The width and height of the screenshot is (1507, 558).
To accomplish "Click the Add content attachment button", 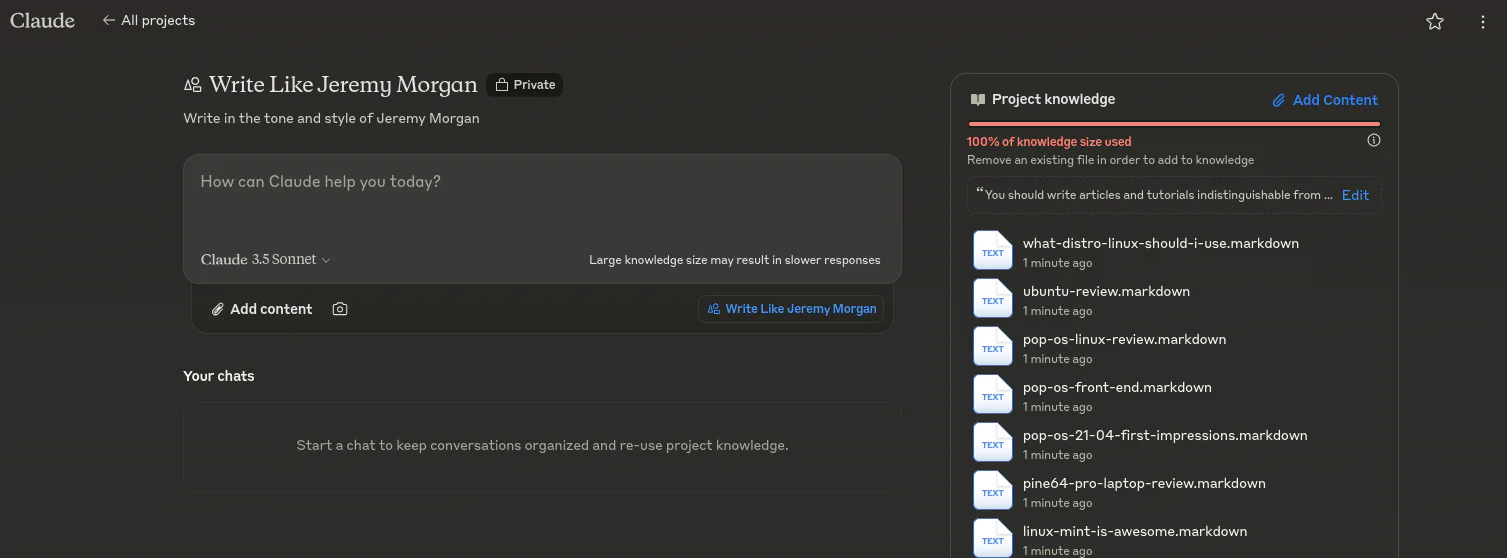I will pyautogui.click(x=262, y=309).
